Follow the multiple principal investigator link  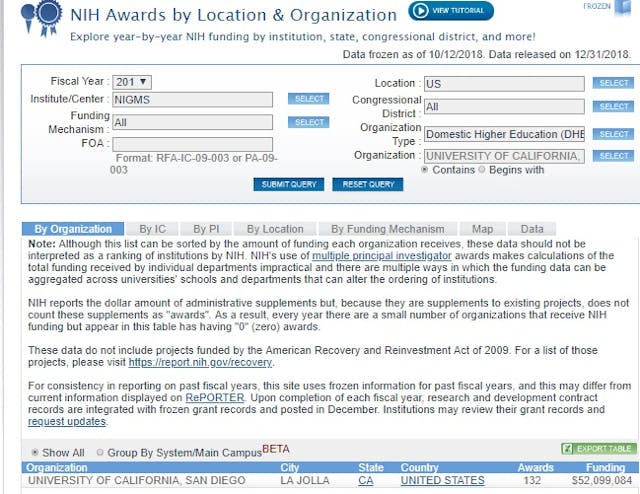pyautogui.click(x=382, y=256)
